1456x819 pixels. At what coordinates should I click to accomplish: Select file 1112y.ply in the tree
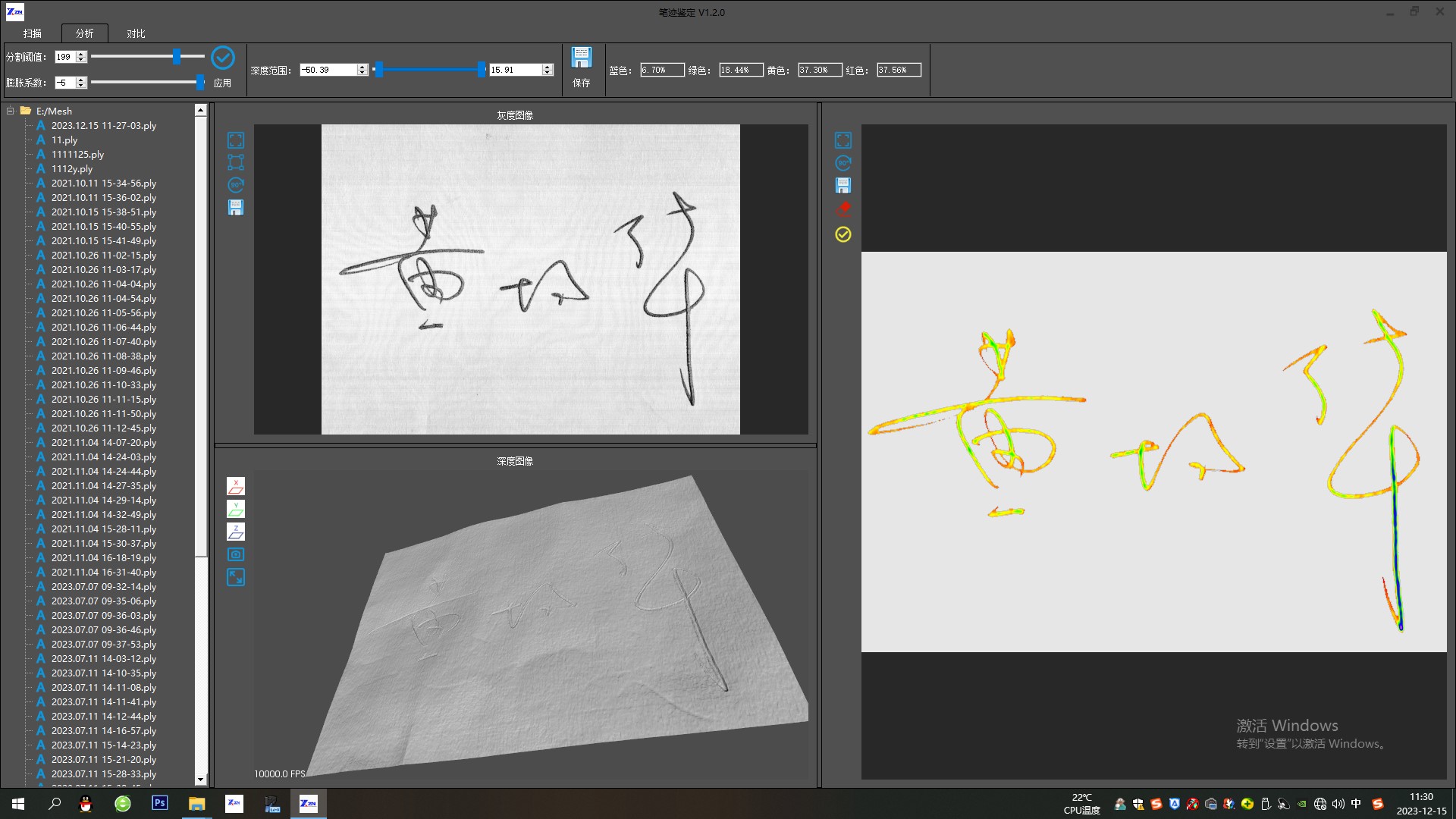point(72,169)
